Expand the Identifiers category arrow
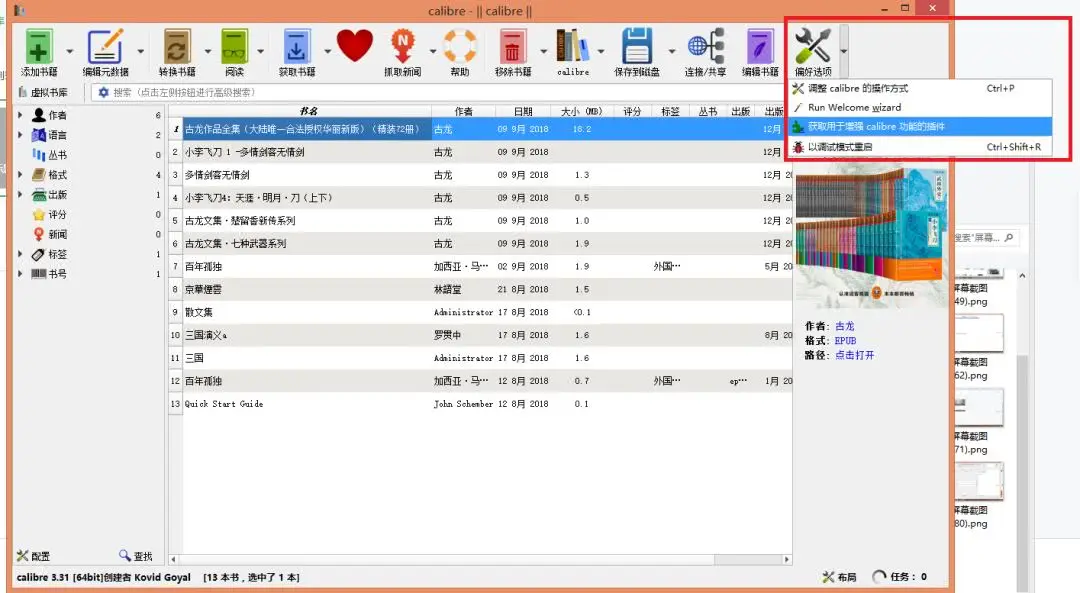 [20, 273]
